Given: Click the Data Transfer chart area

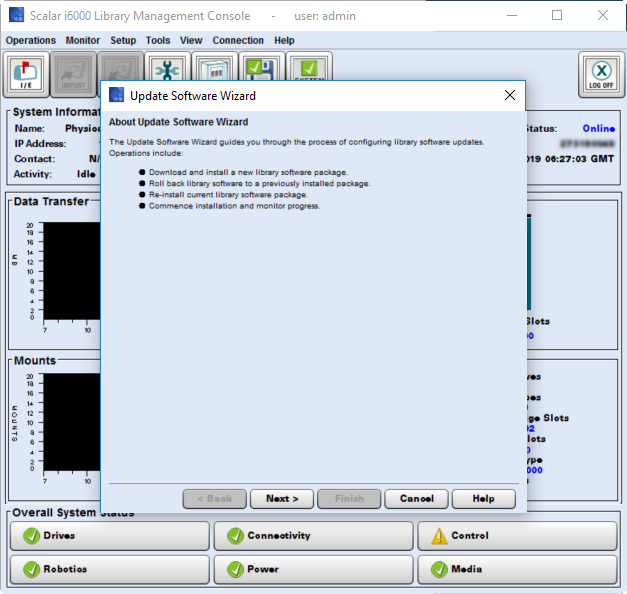Looking at the screenshot, I should 72,271.
